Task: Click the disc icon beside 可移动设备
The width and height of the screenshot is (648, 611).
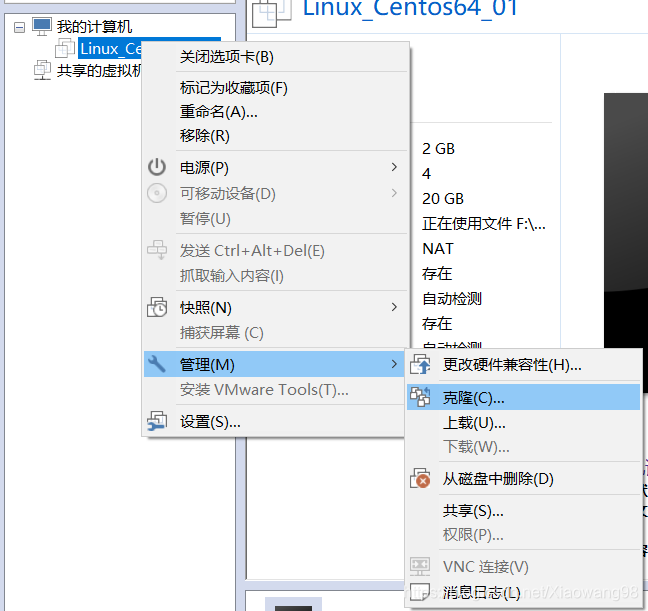Action: (x=157, y=193)
